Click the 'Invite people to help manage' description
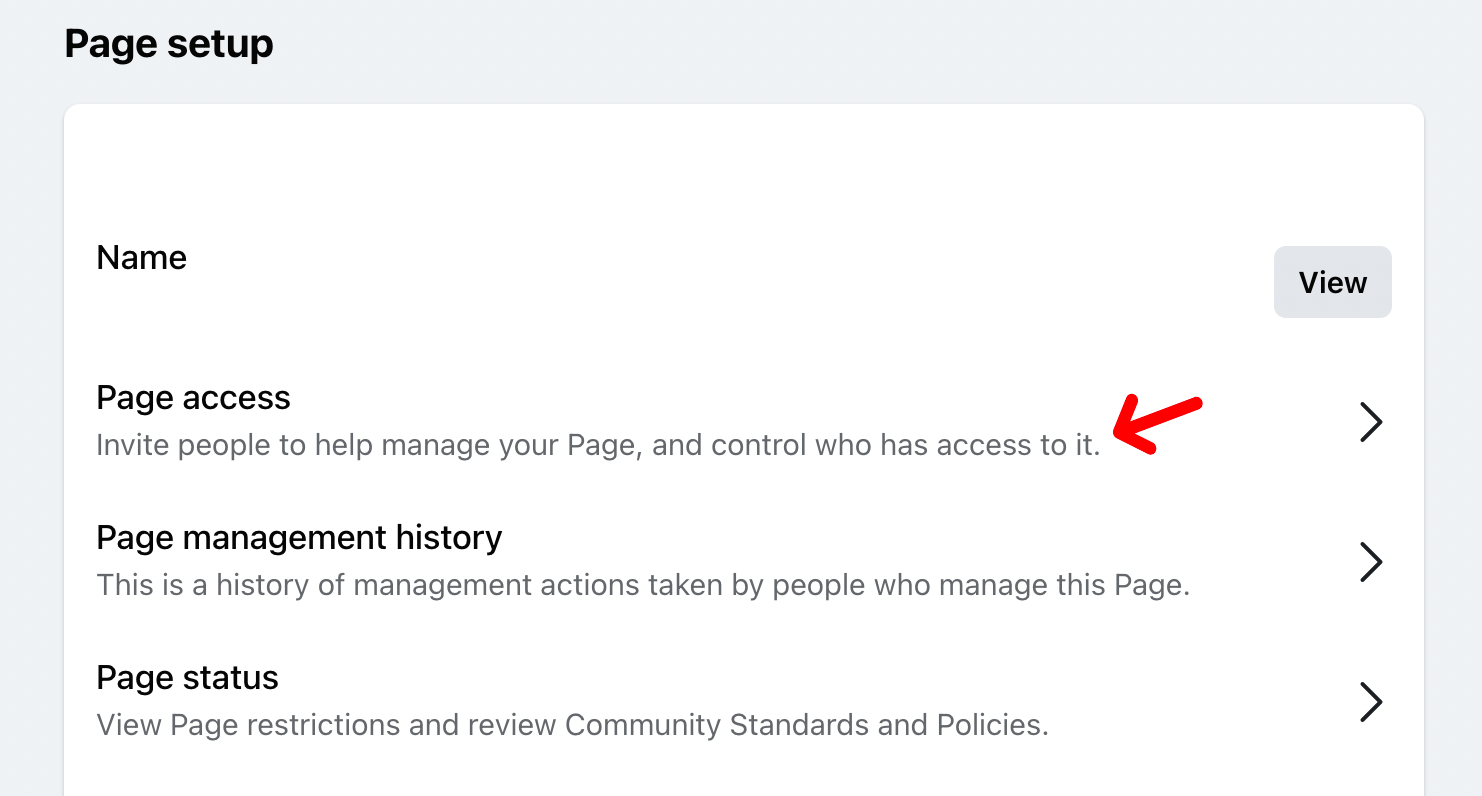1482x796 pixels. [x=598, y=445]
